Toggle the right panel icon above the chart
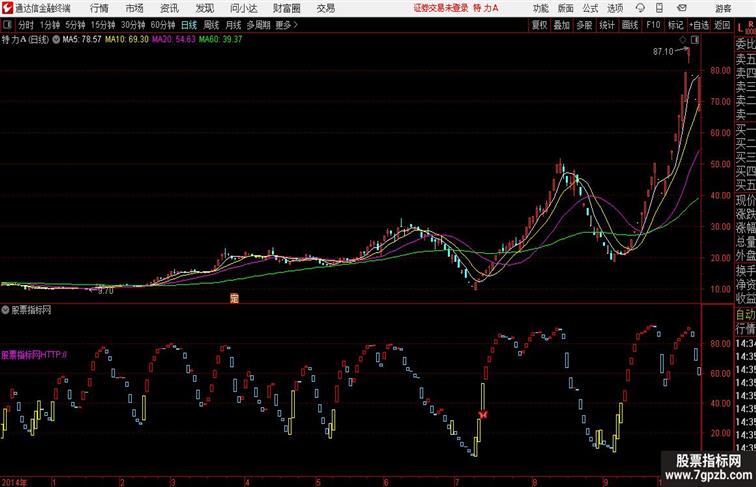 coord(695,40)
